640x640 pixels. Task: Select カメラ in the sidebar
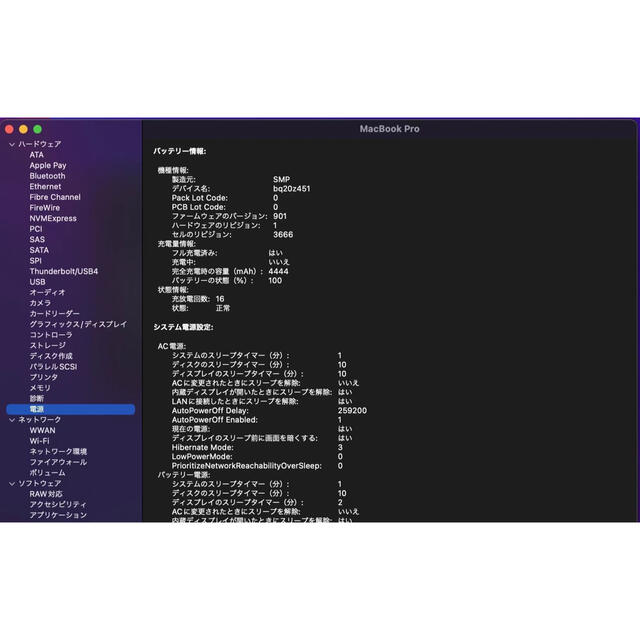click(x=40, y=303)
